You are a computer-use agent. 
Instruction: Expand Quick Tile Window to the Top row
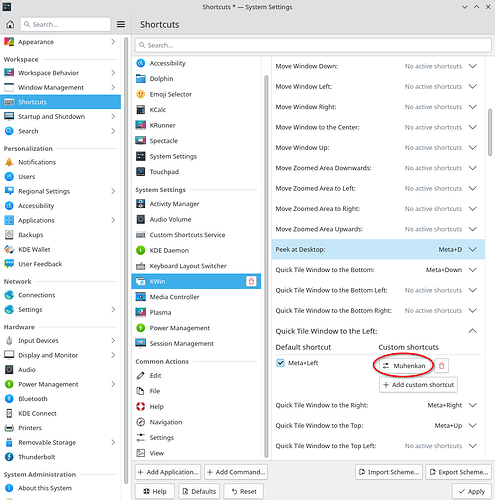[x=473, y=425]
